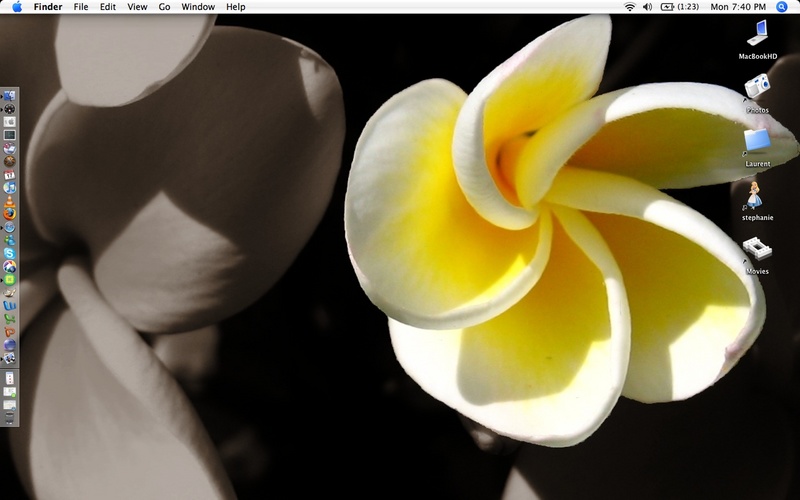
Task: Open the Apple menu
Action: [16, 7]
